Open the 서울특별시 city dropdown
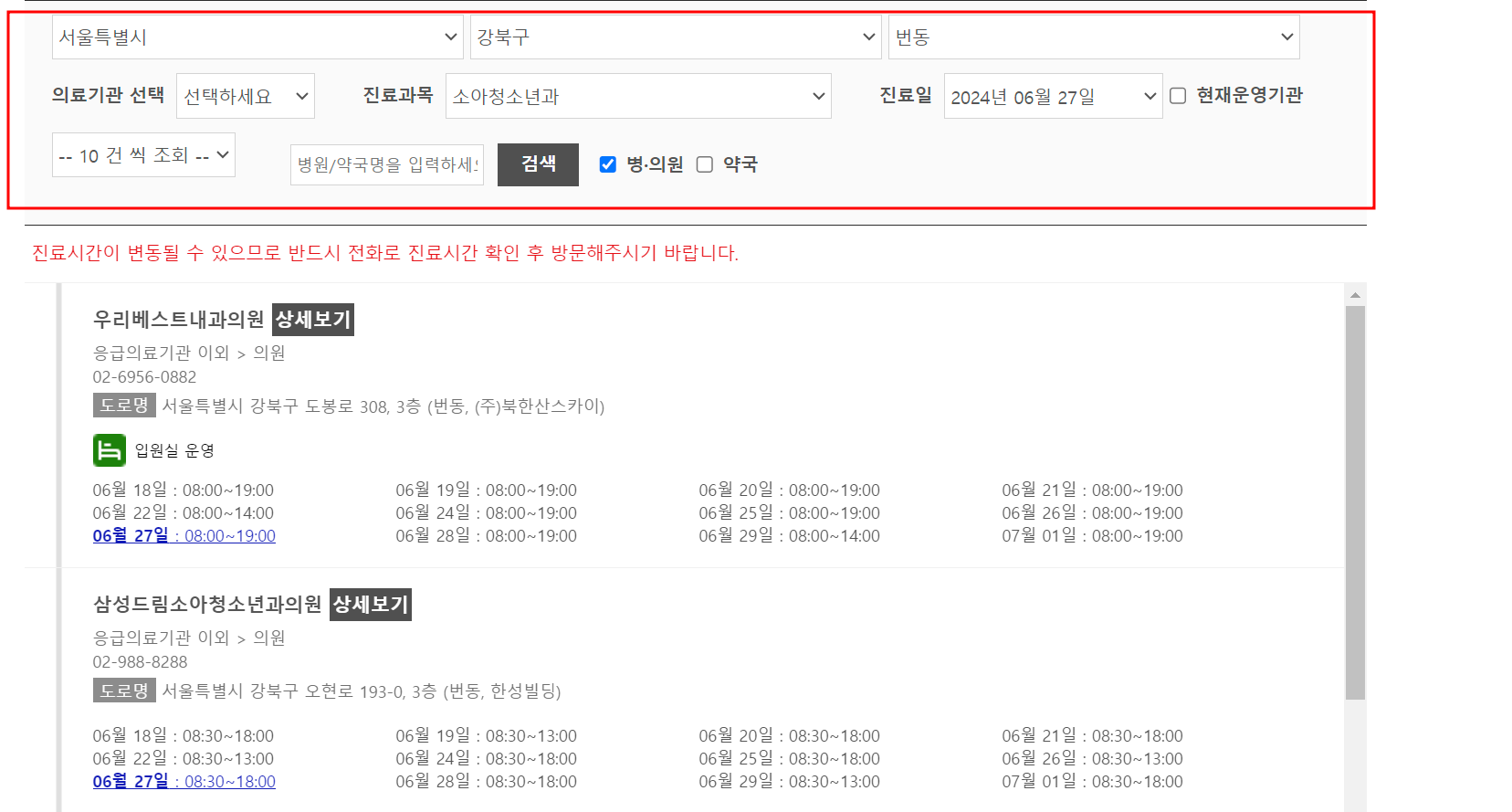The width and height of the screenshot is (1512, 812). [x=257, y=37]
